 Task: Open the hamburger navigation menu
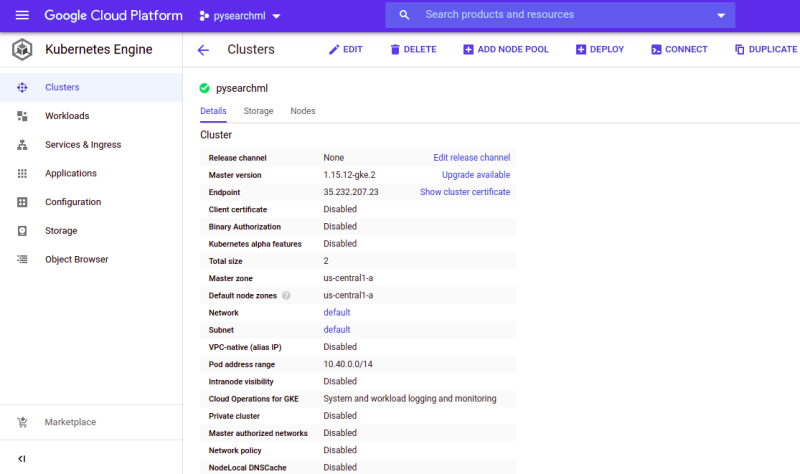tap(22, 15)
